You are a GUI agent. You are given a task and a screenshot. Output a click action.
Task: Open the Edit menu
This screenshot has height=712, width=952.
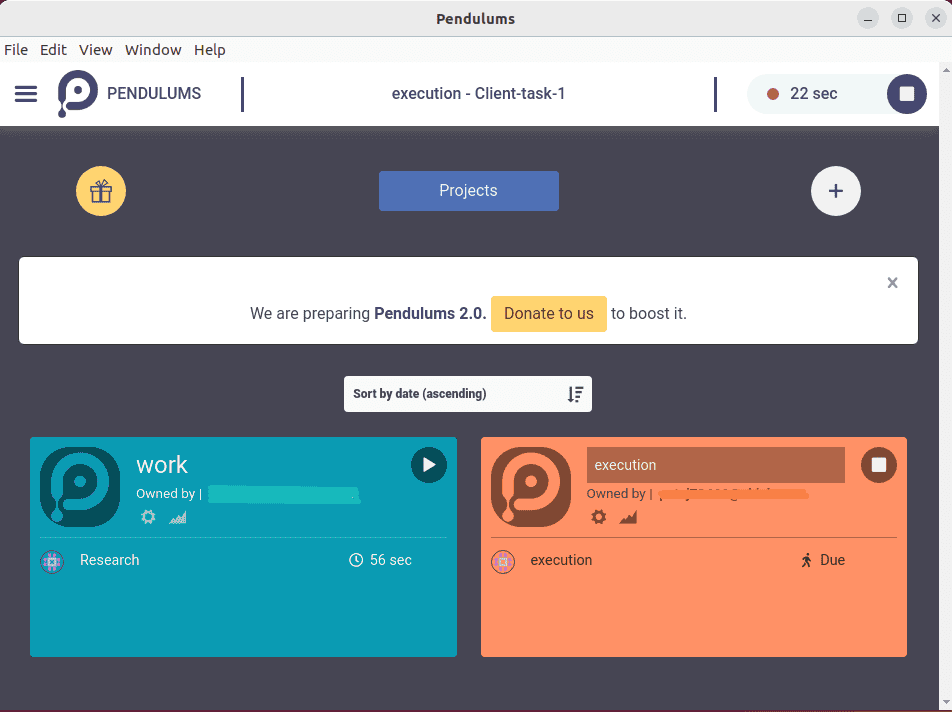click(53, 50)
